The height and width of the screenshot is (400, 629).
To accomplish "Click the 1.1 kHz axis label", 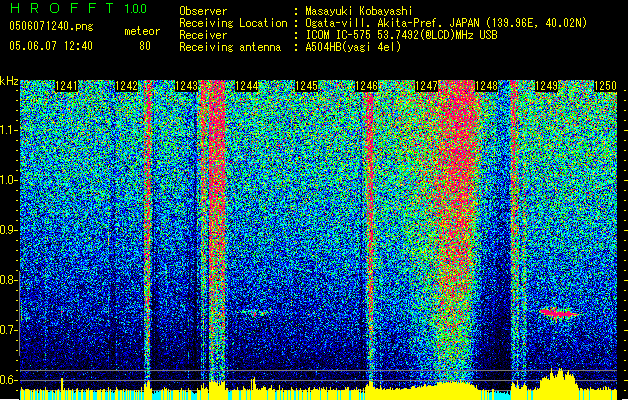I will click(x=9, y=130).
